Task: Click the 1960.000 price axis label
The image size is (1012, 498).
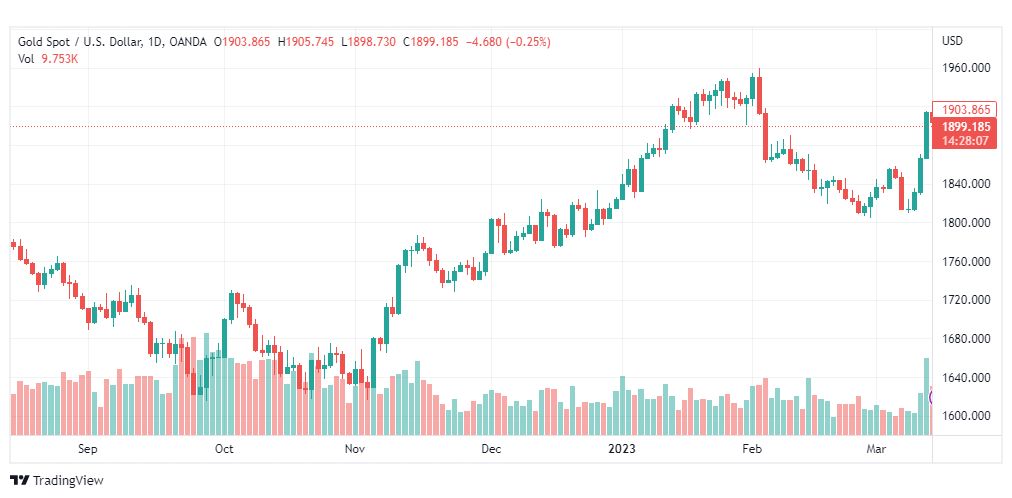Action: 966,67
